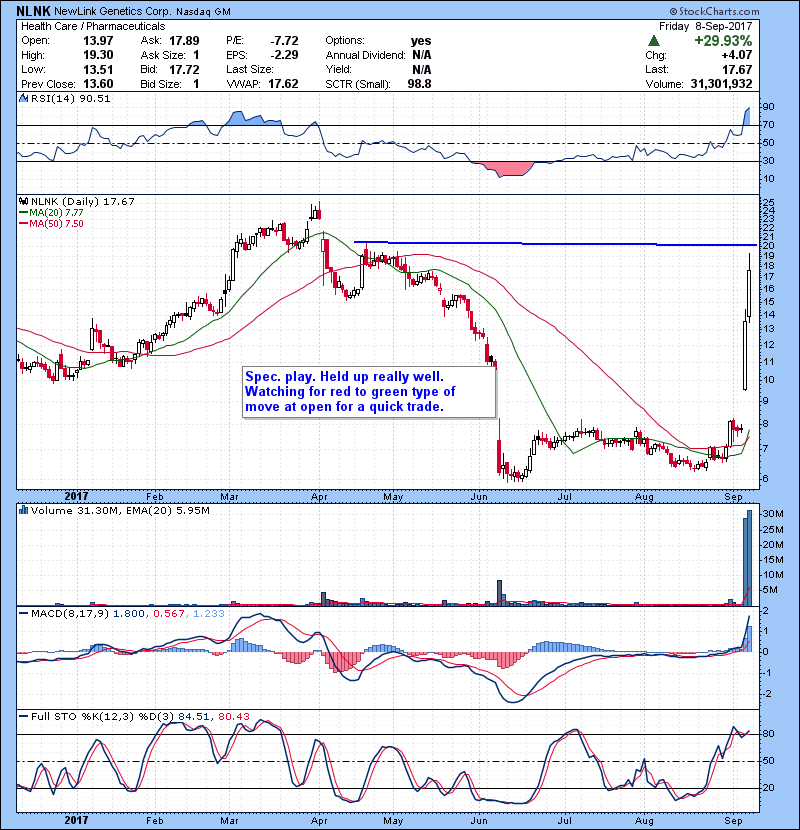Screen dimensions: 800x830
Task: Click the Chg value +4.07
Action: pyautogui.click(x=736, y=55)
